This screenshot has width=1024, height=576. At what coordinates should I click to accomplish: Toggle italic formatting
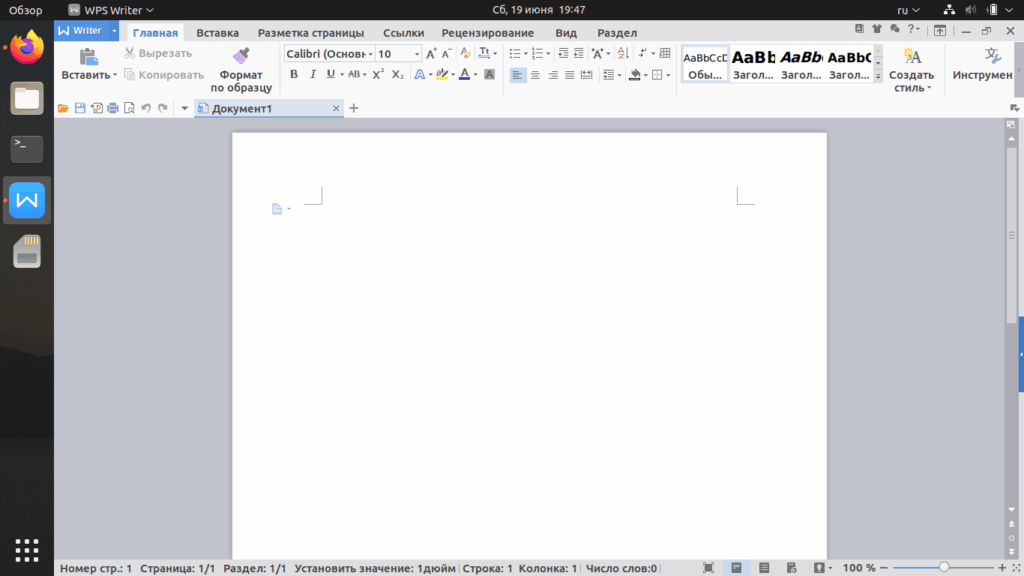tap(313, 74)
